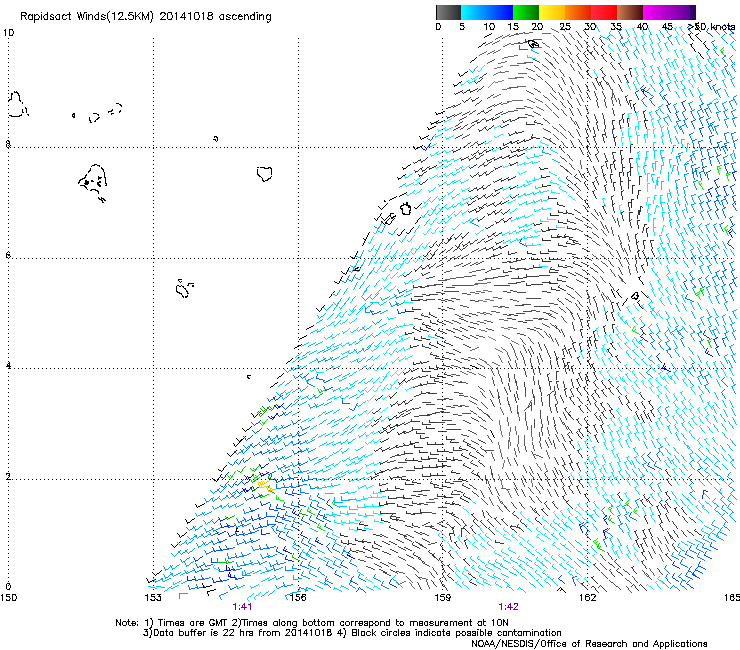
Task: Click the '6' latitude axis label
Action: tap(8, 255)
